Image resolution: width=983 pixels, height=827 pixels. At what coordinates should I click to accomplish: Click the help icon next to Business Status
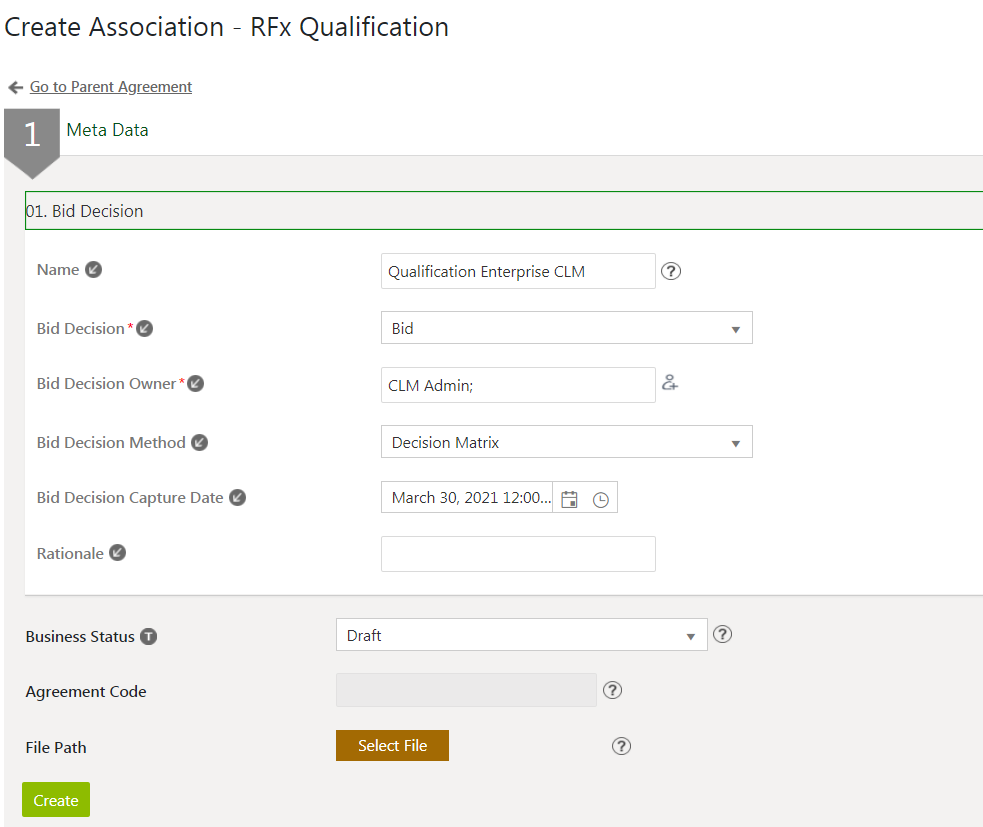click(x=723, y=634)
